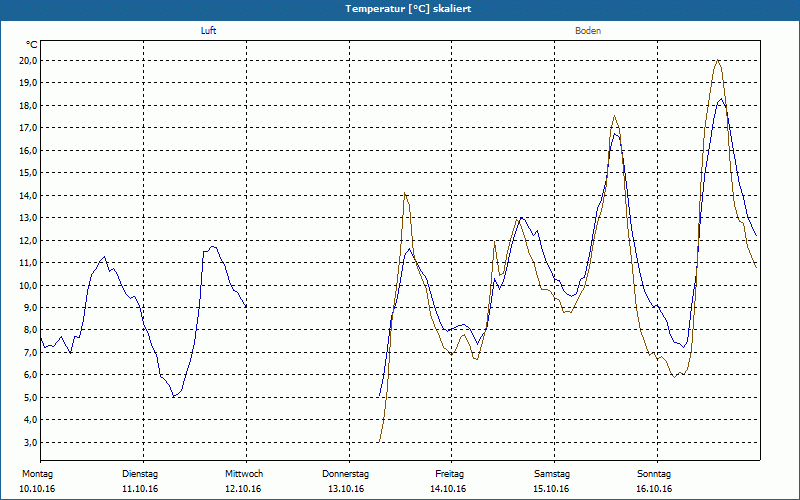Click the Boden peak at 20 degrees Sunday
Viewport: 800px width, 500px height.
click(717, 60)
